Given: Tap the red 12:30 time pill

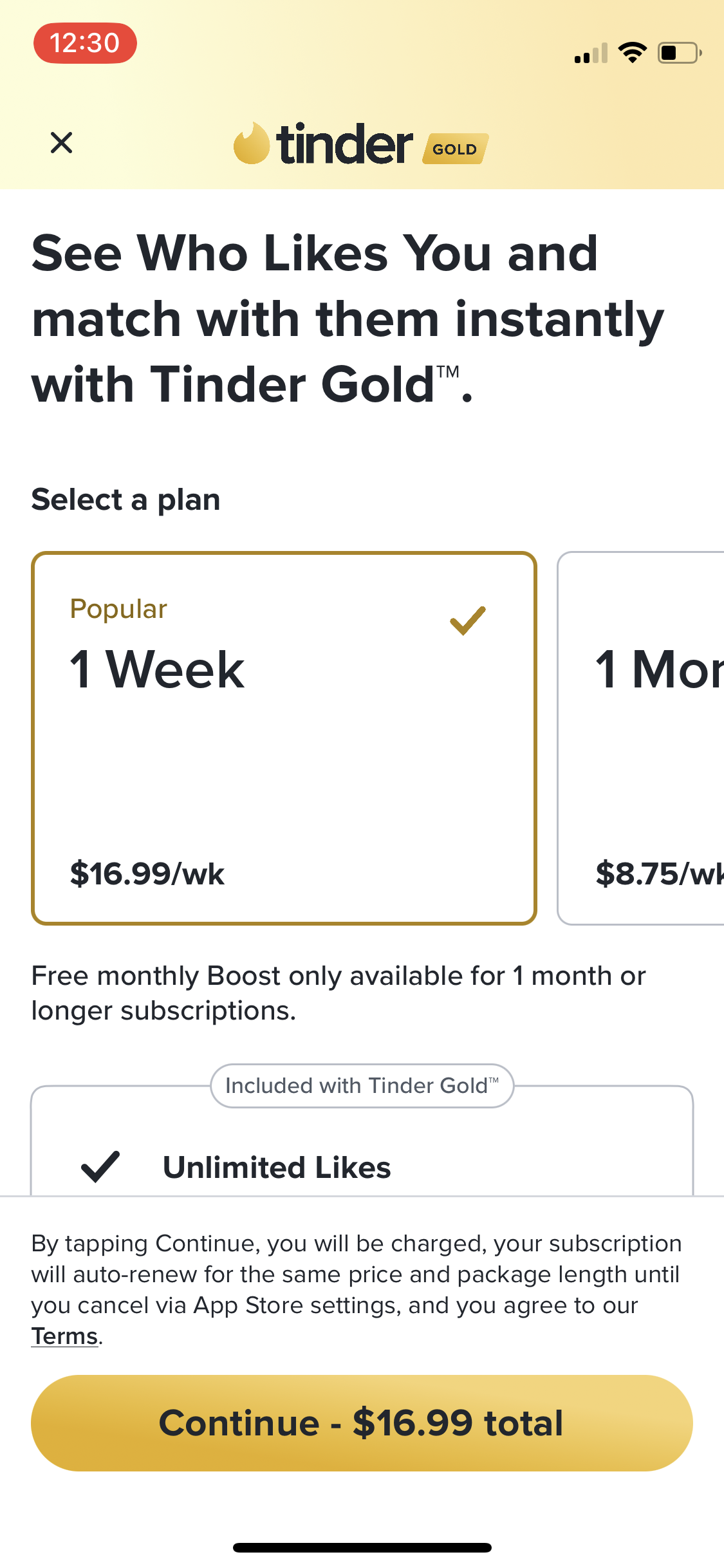Looking at the screenshot, I should click(x=85, y=43).
